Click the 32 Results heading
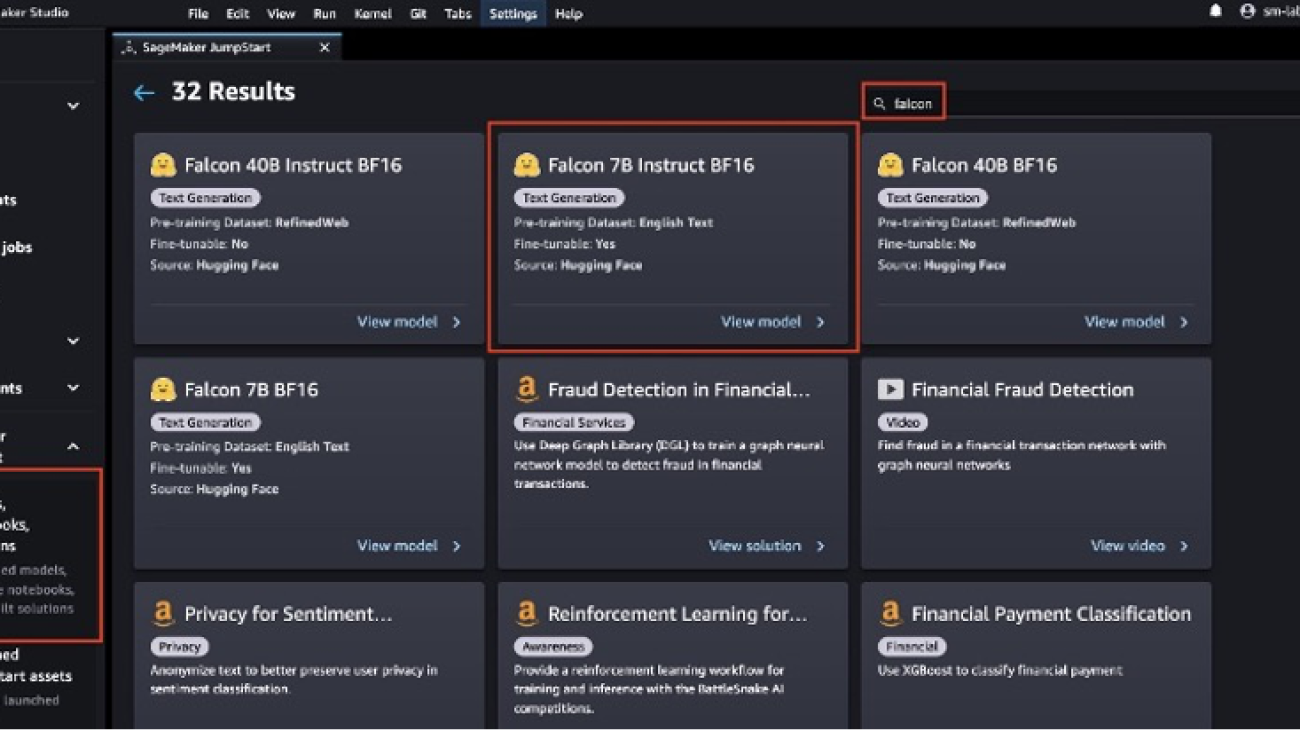Screen dimensions: 1300x731 233,92
